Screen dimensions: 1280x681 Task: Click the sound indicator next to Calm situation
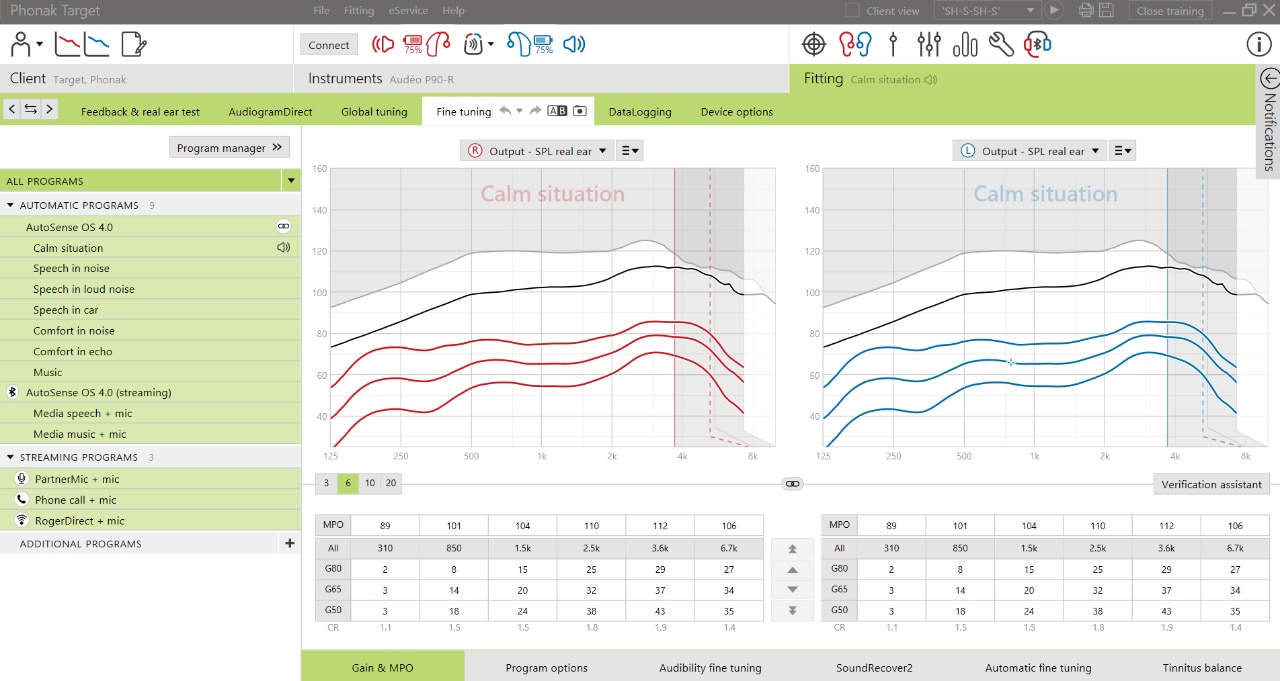283,247
